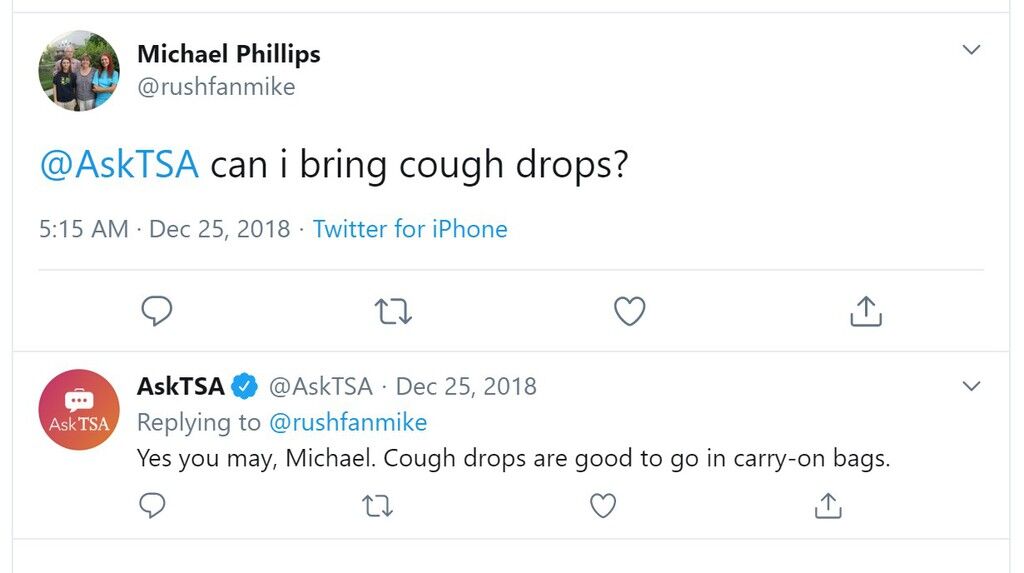1024x573 pixels.
Task: Open Michael Phillips display name profile
Action: point(229,54)
